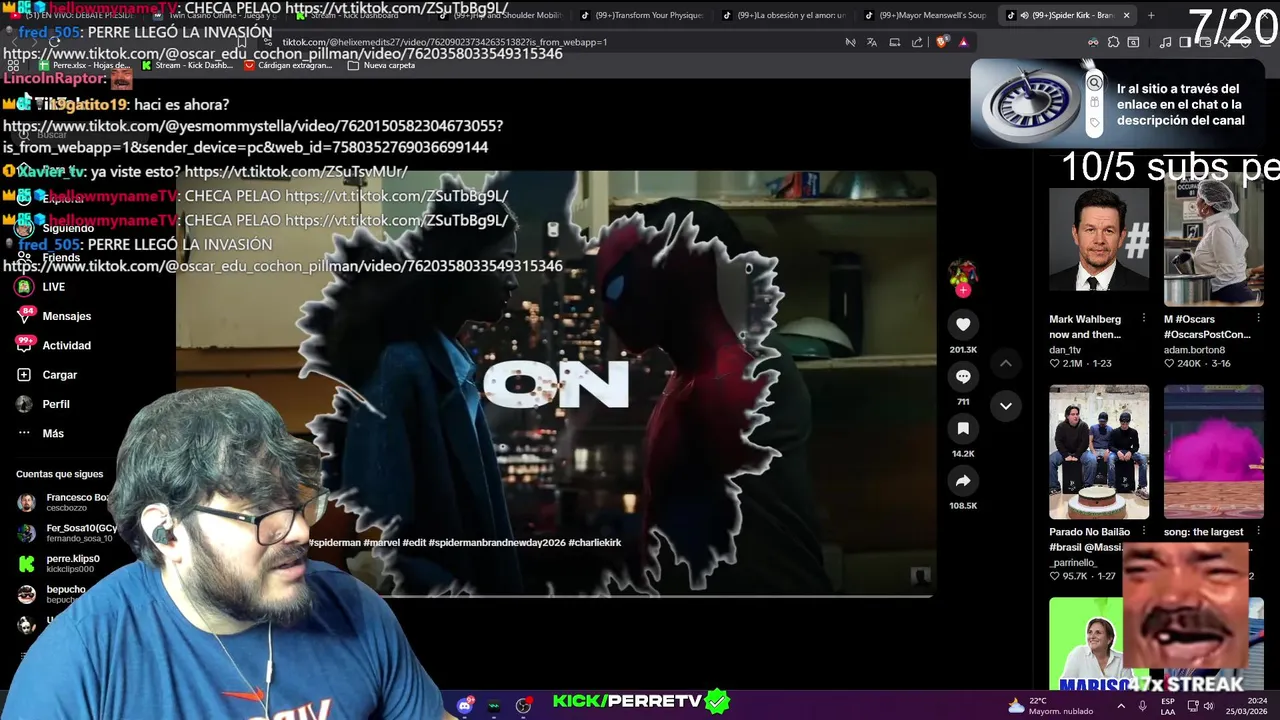This screenshot has width=1280, height=720.
Task: Open Discord from the taskbar
Action: pyautogui.click(x=464, y=705)
